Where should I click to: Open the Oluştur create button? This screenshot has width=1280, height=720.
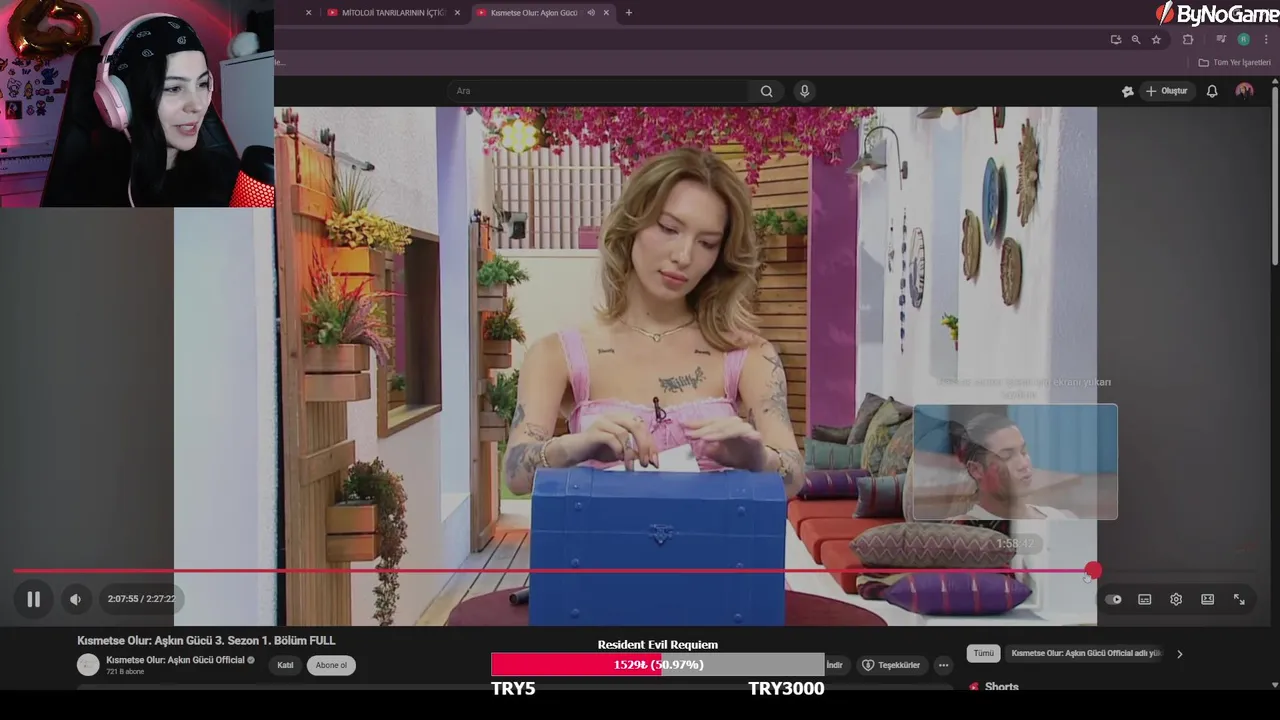pyautogui.click(x=1166, y=91)
